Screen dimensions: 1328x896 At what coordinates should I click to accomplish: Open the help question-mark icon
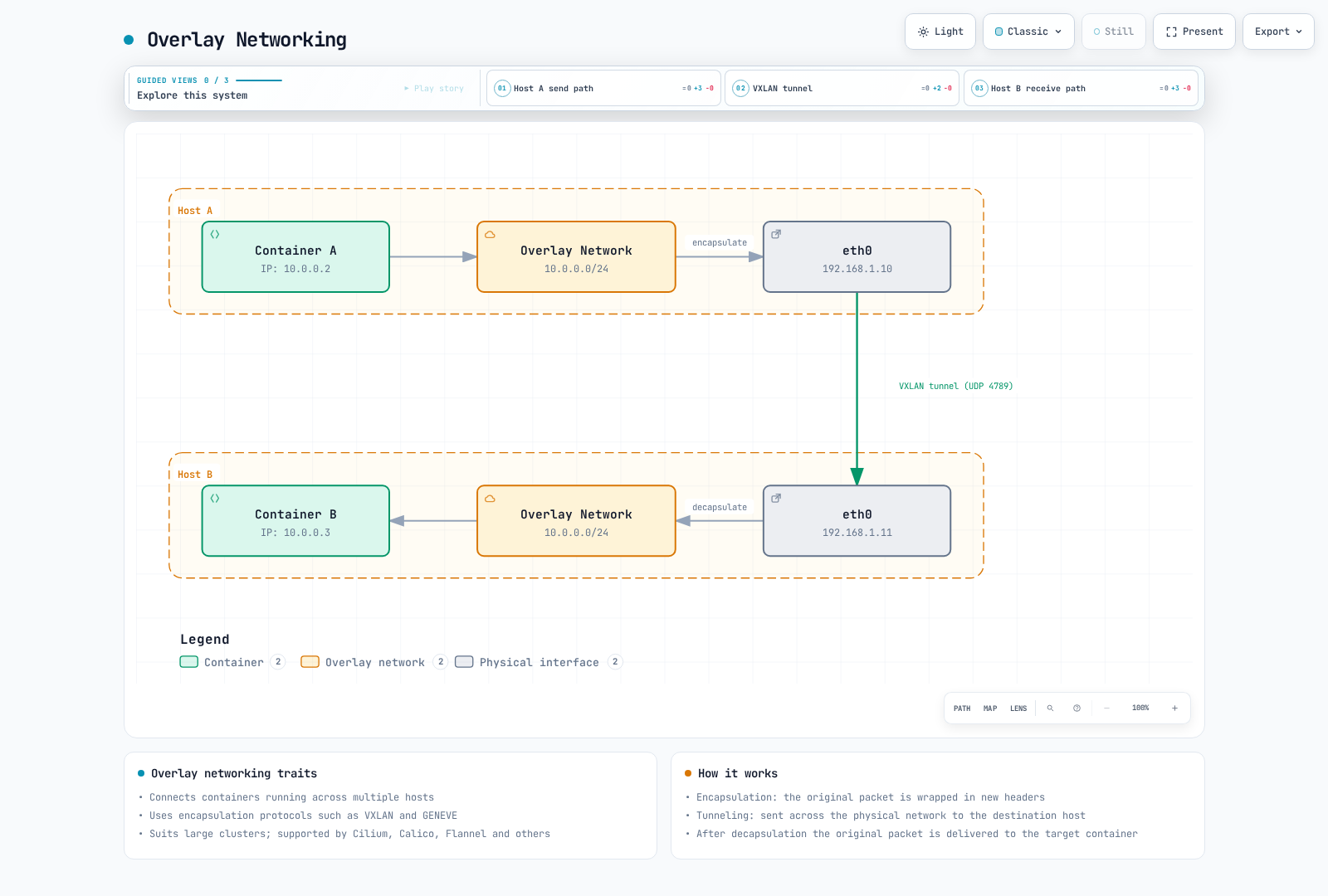click(x=1077, y=709)
